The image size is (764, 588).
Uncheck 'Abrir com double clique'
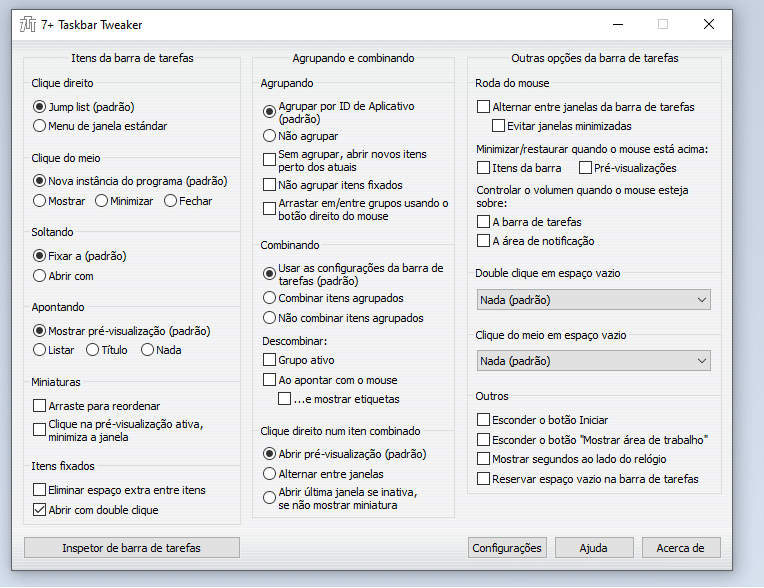[40, 510]
